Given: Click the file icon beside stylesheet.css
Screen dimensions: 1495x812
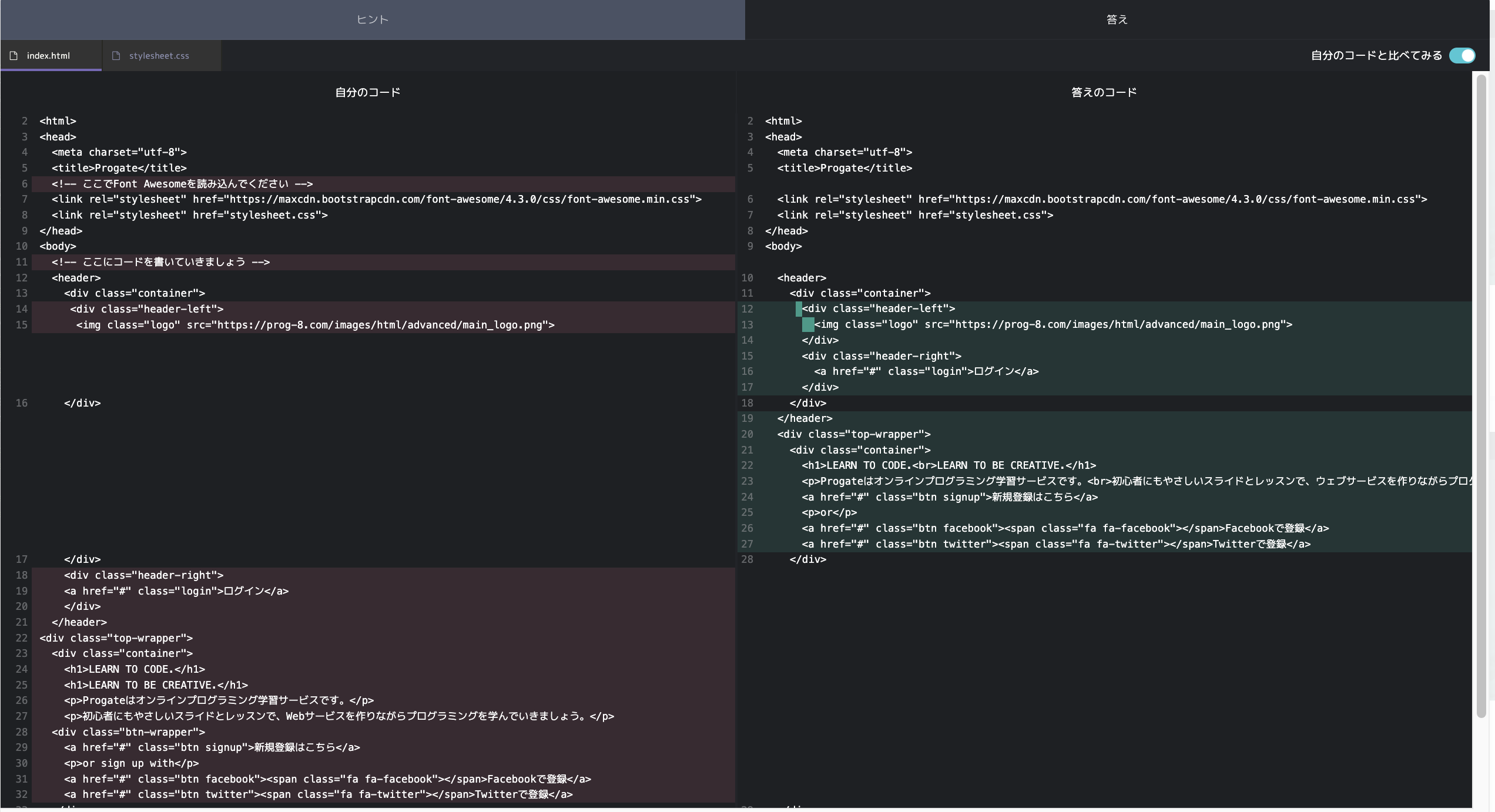Looking at the screenshot, I should (x=116, y=55).
